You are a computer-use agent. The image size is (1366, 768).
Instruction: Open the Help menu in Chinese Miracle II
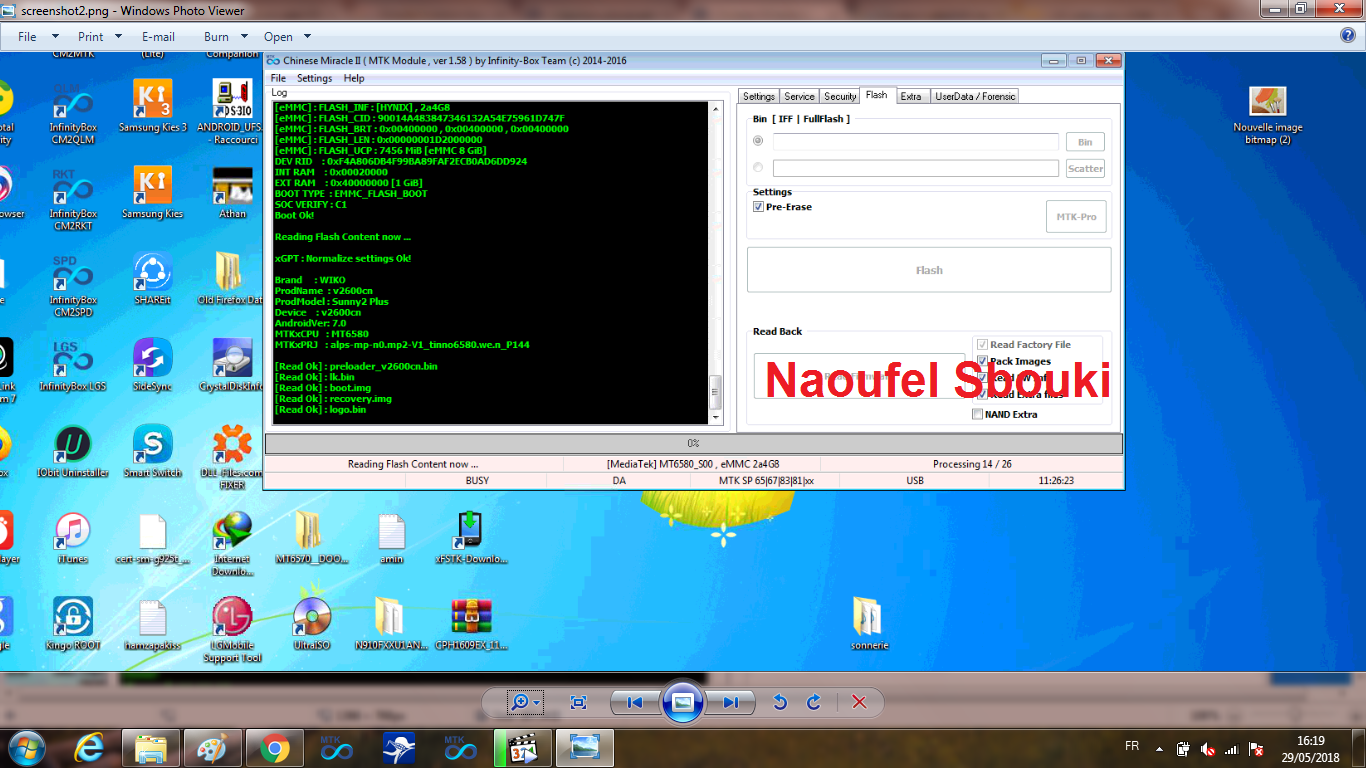coord(354,78)
